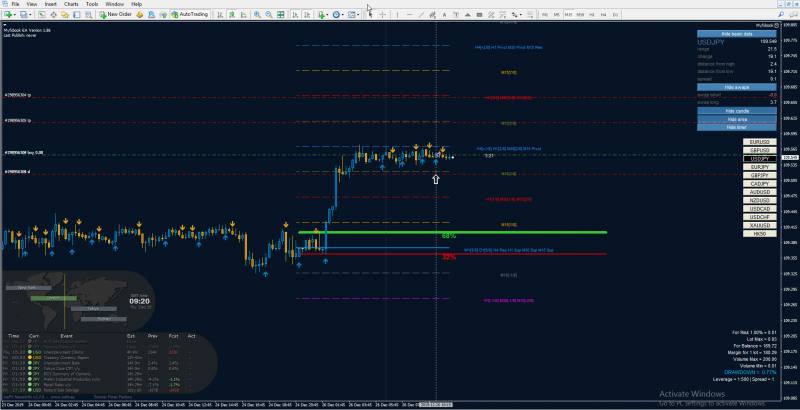Expand the Indicators dropdown arrow
This screenshot has height=410, width=800.
tap(327, 15)
